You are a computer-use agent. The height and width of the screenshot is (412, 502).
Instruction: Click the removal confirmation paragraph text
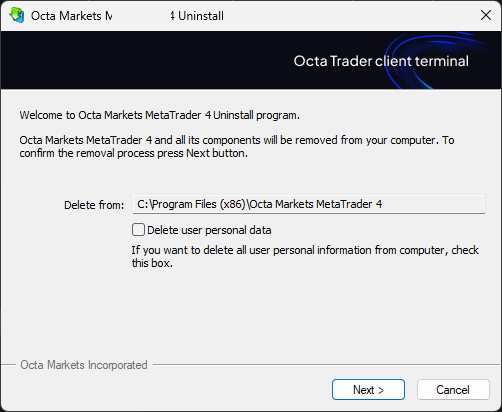click(x=237, y=146)
